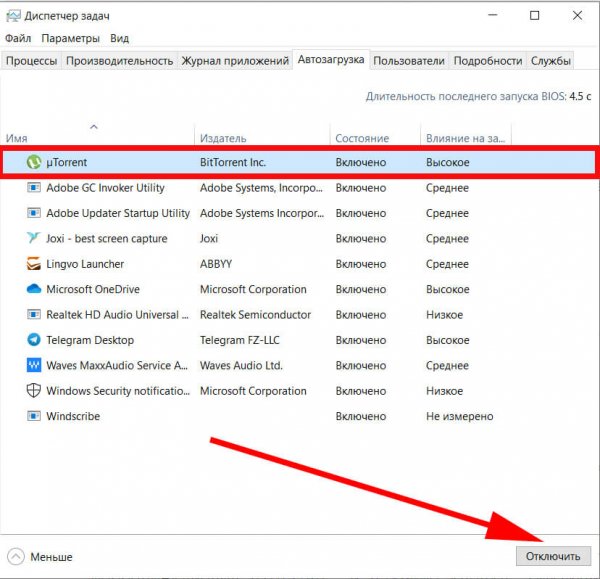The height and width of the screenshot is (579, 600).
Task: Sort by the Издатель column header
Action: 224,138
